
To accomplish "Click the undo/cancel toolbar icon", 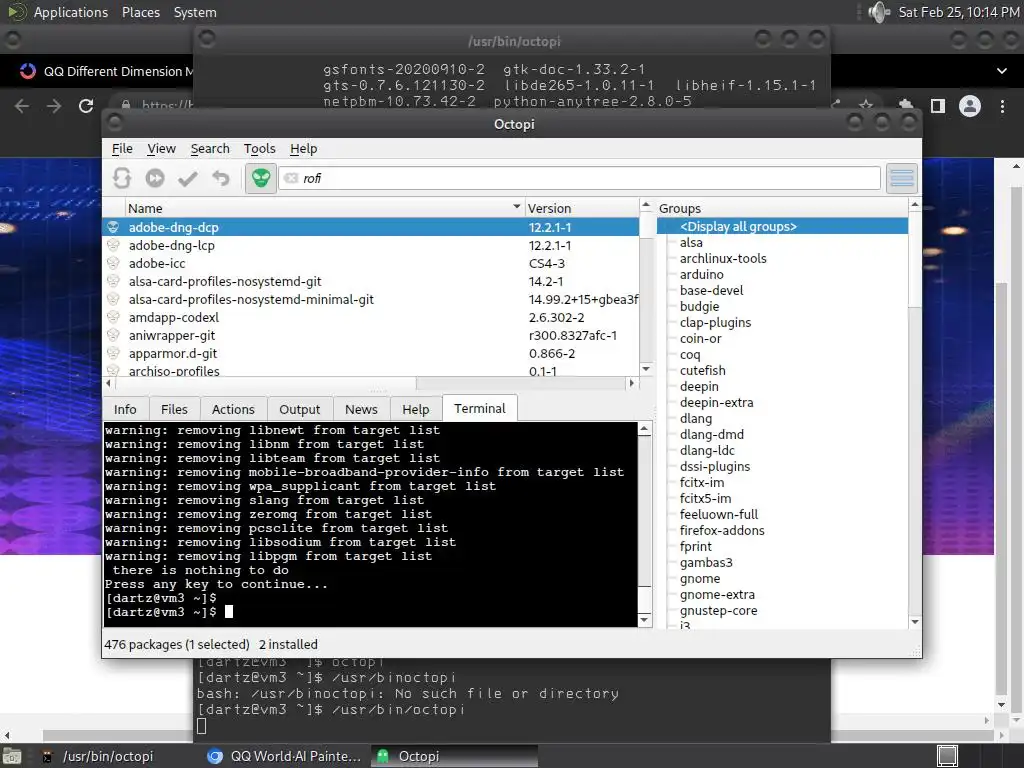I will (x=221, y=178).
